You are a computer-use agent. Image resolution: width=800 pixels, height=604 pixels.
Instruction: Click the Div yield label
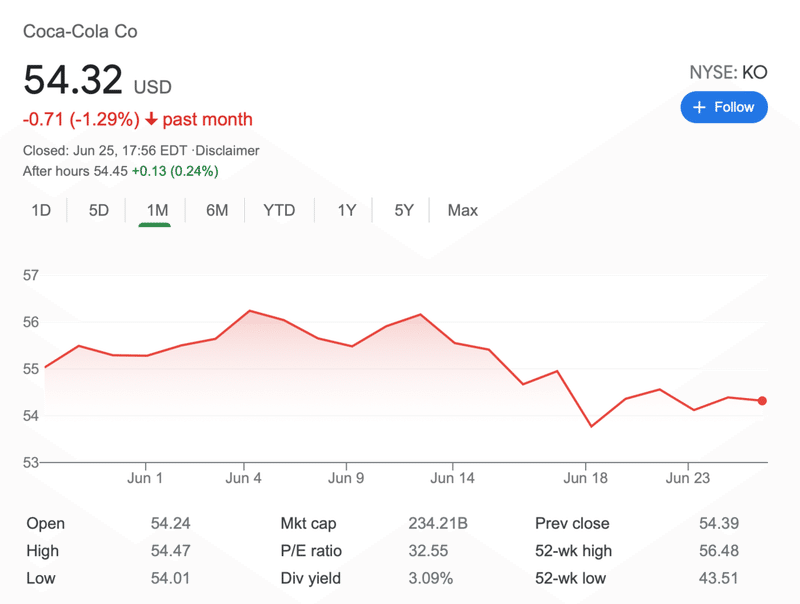(311, 578)
